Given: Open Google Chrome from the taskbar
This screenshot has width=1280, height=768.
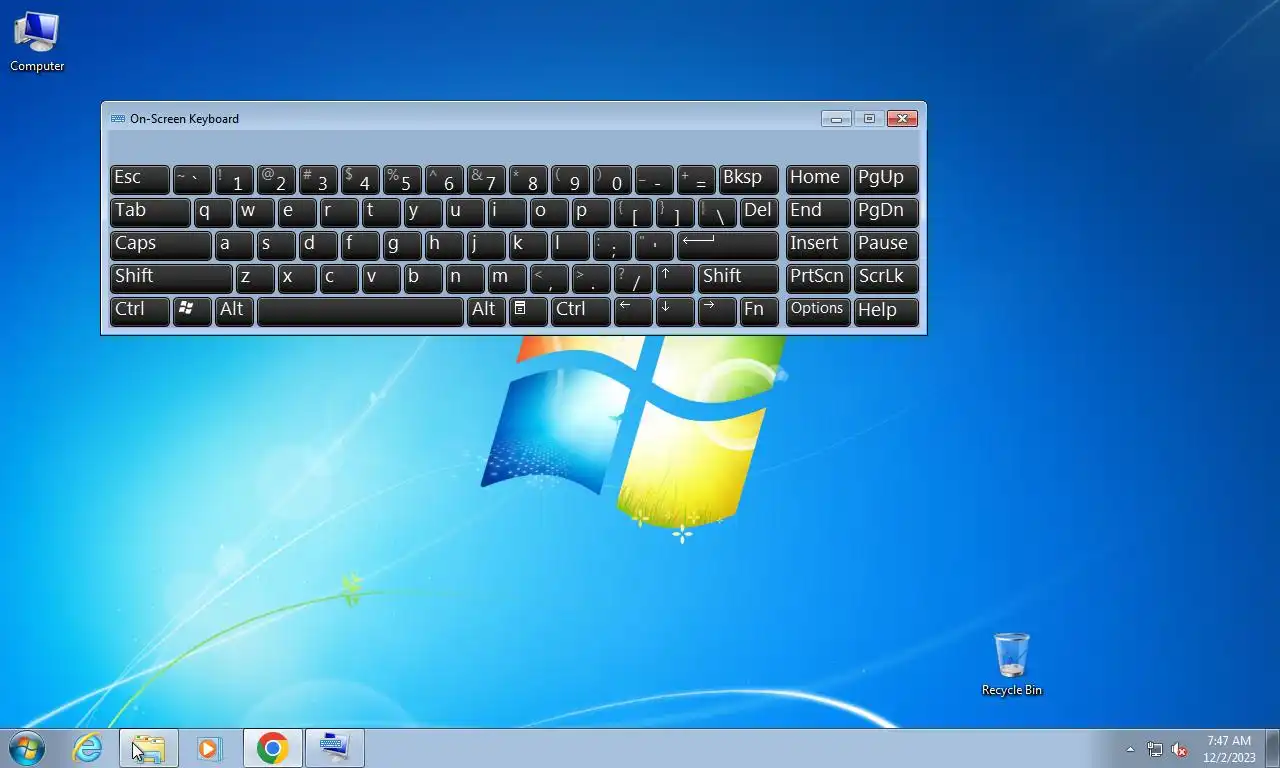Looking at the screenshot, I should [x=272, y=748].
